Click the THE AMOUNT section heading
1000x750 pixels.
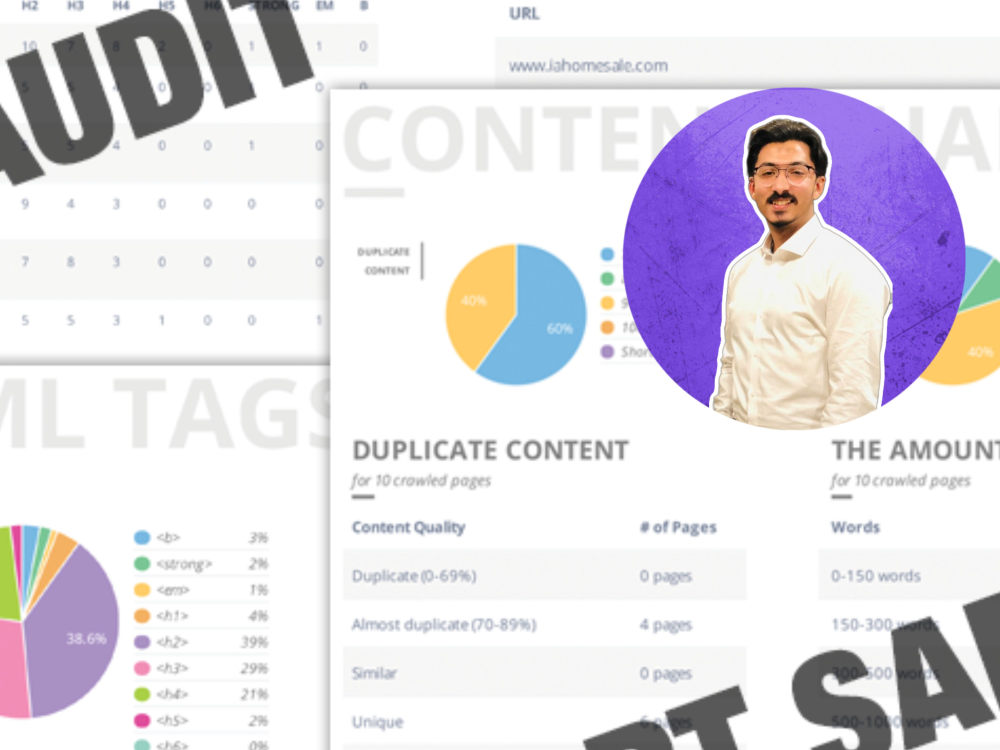click(916, 450)
